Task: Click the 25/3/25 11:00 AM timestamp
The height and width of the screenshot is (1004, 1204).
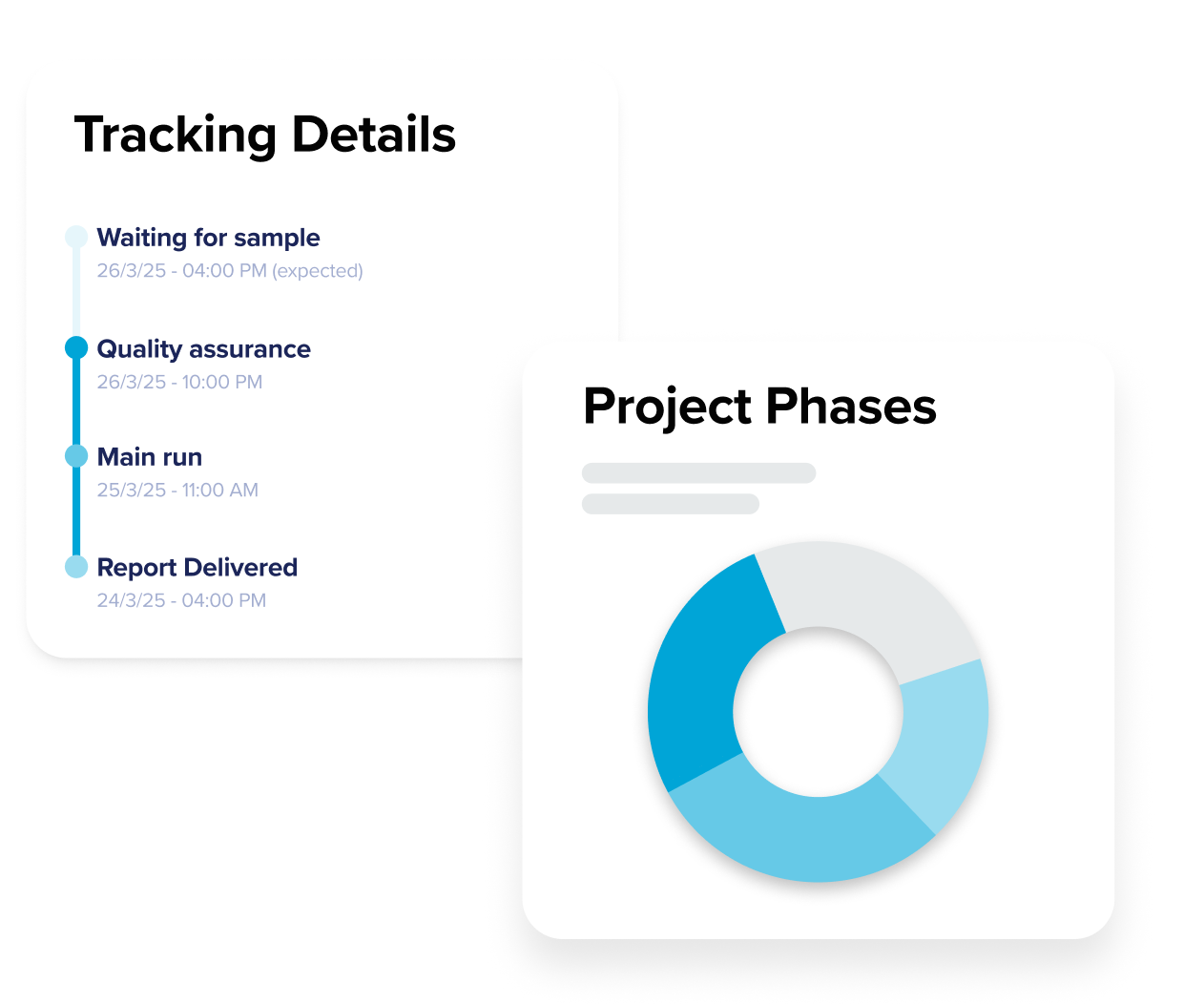Action: pyautogui.click(x=177, y=491)
